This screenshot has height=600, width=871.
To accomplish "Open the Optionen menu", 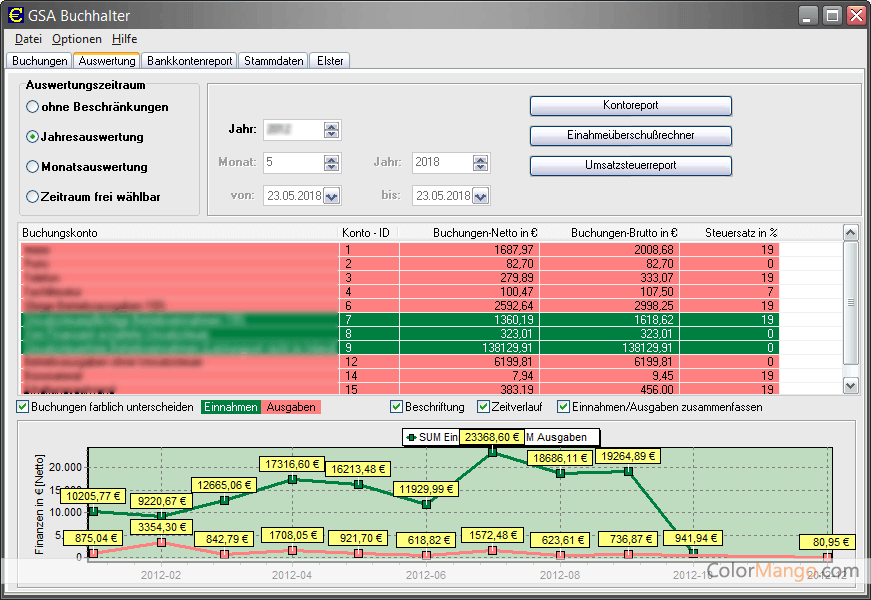I will tap(76, 39).
